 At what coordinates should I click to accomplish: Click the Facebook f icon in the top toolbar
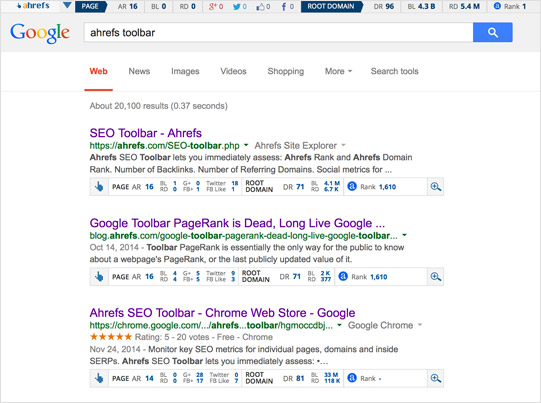click(284, 7)
